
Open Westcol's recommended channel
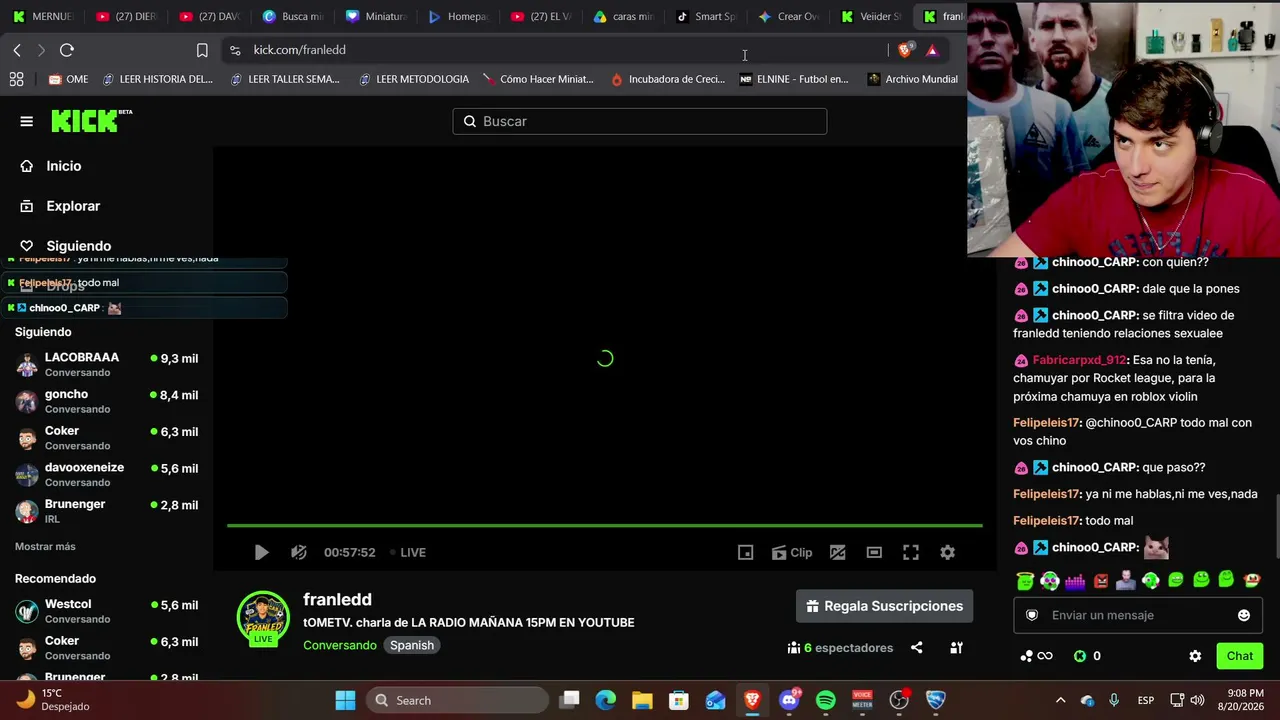coord(107,611)
